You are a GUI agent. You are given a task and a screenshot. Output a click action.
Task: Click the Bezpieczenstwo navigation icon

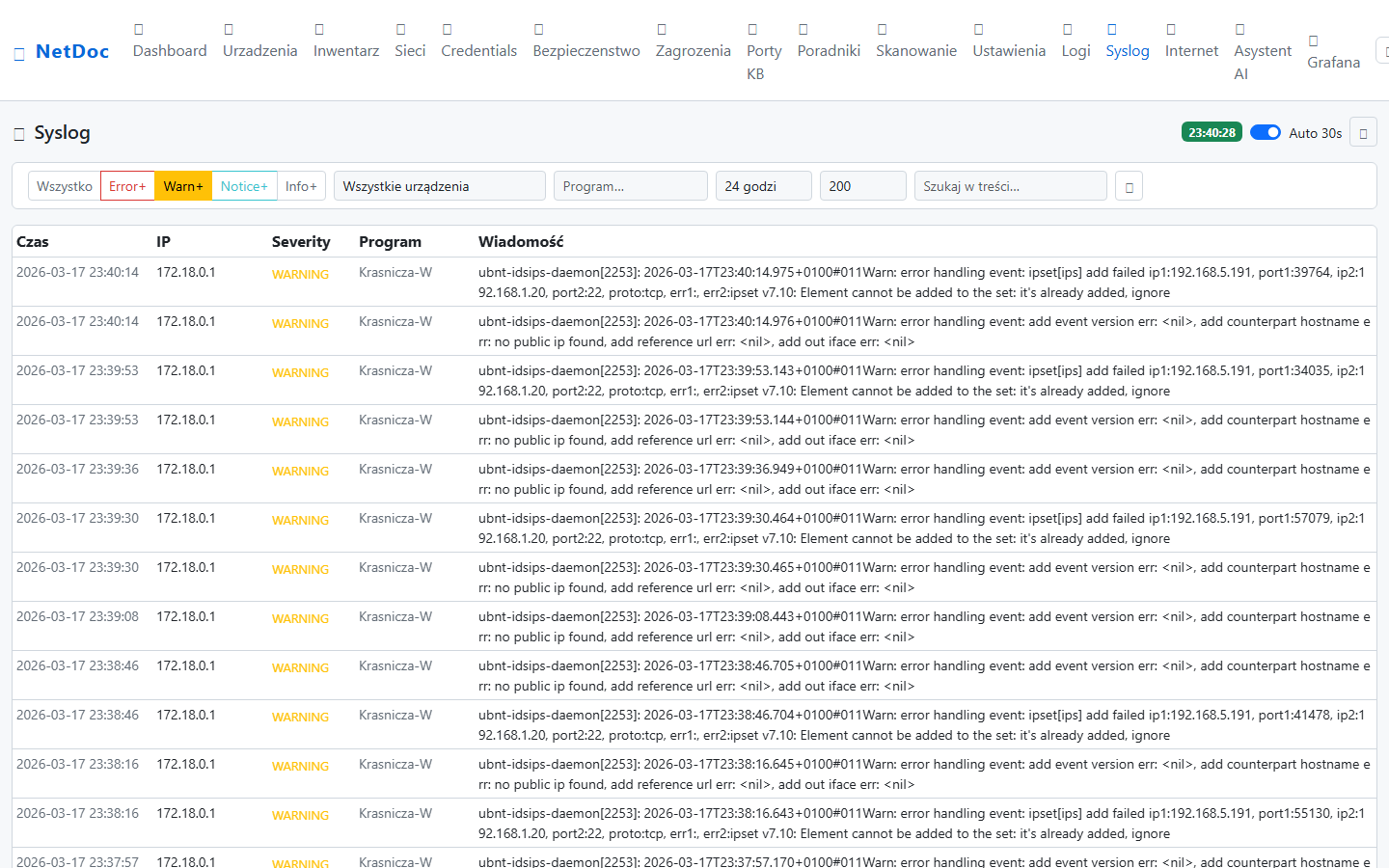tap(539, 30)
